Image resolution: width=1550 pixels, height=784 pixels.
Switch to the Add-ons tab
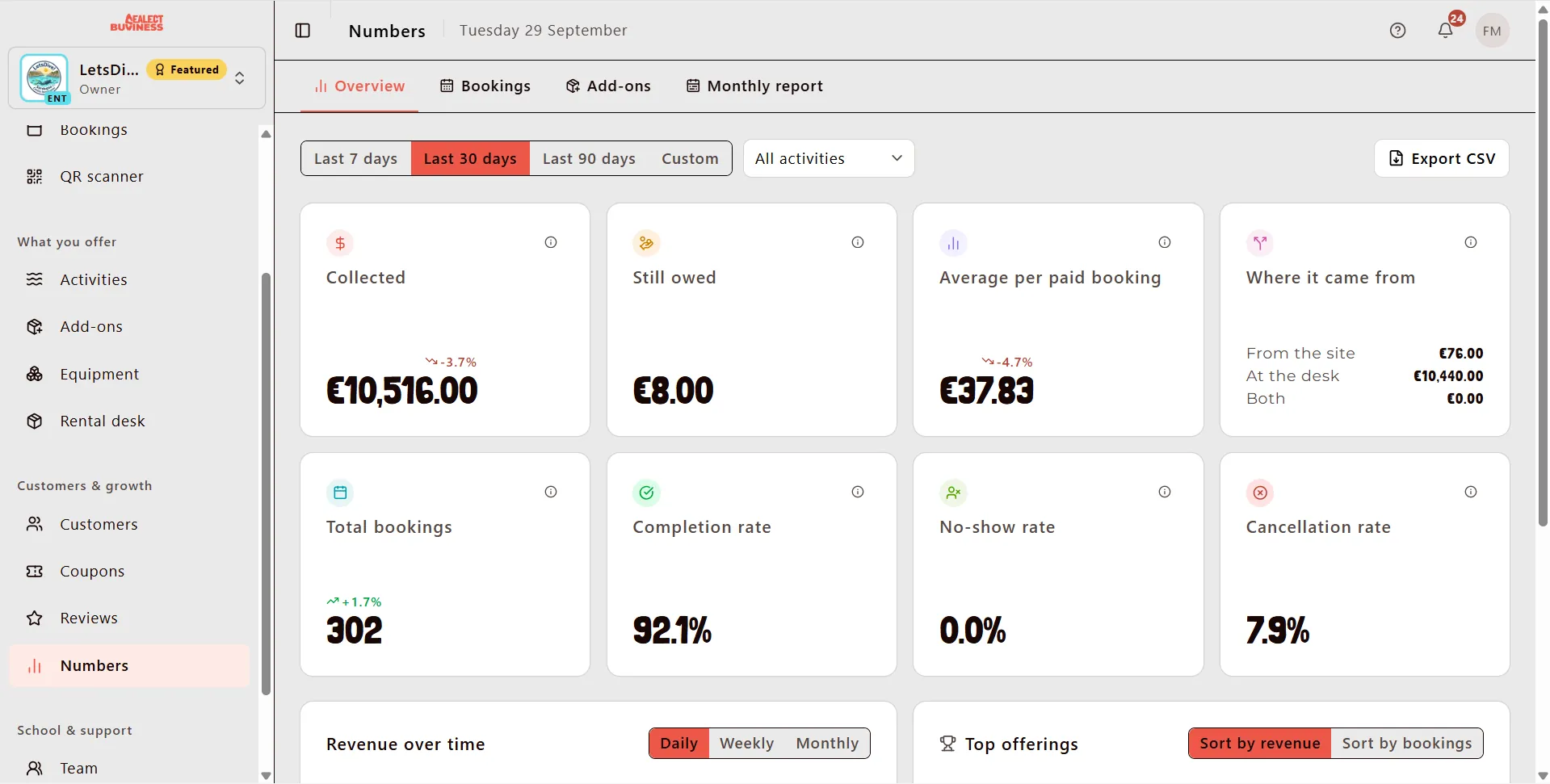point(608,86)
